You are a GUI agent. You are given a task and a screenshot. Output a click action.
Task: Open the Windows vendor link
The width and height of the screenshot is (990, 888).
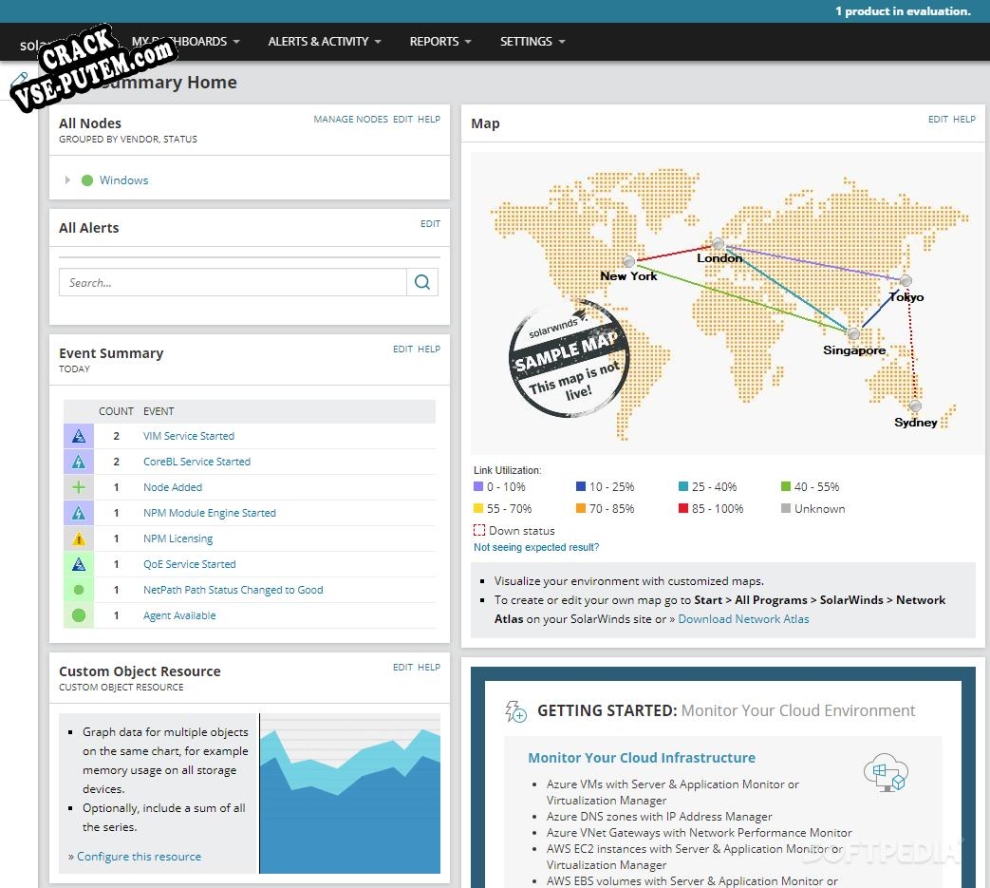(x=124, y=180)
